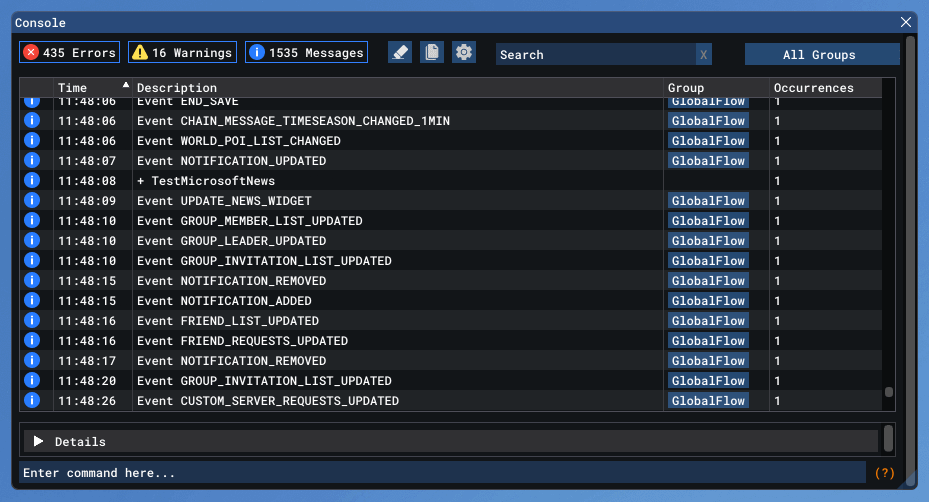Click the 11:48:08 timestamp cell
929x502 pixels.
coord(87,181)
